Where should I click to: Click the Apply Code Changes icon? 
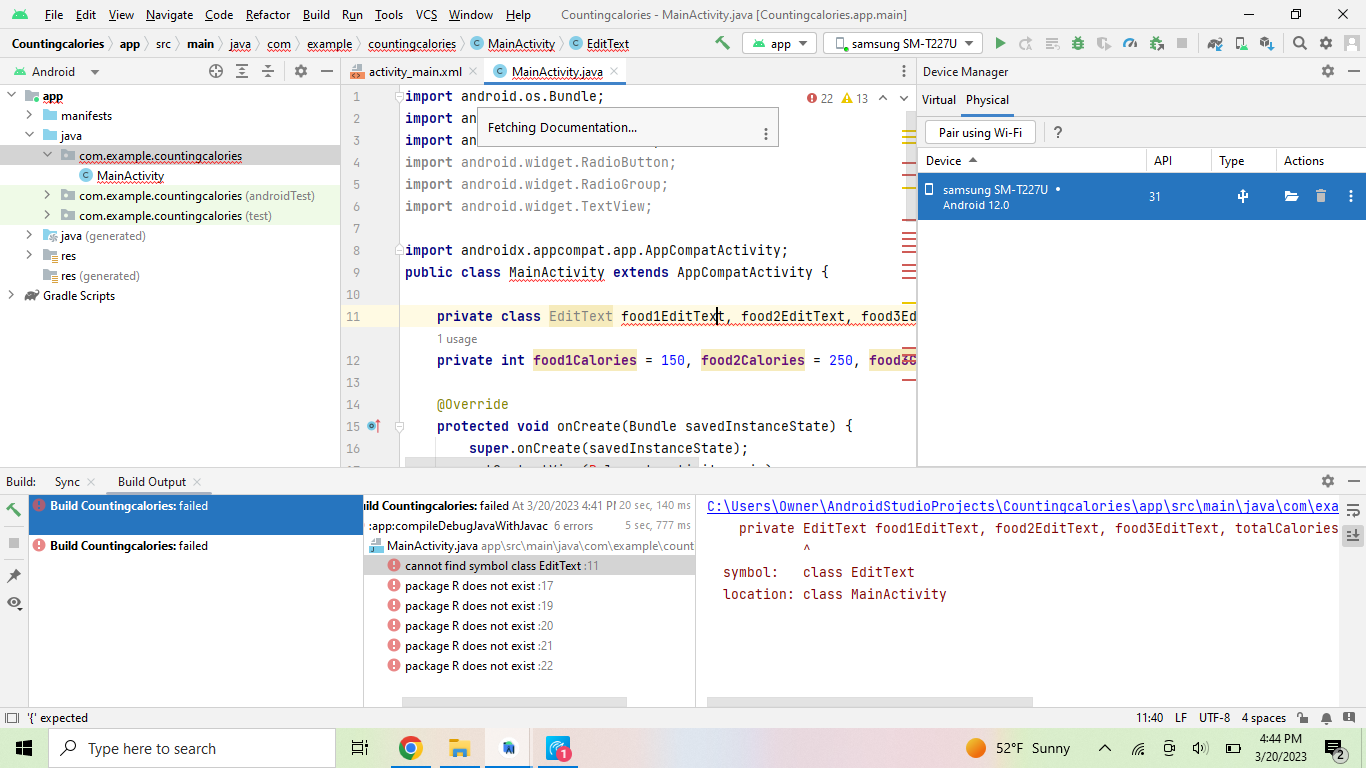point(1052,43)
